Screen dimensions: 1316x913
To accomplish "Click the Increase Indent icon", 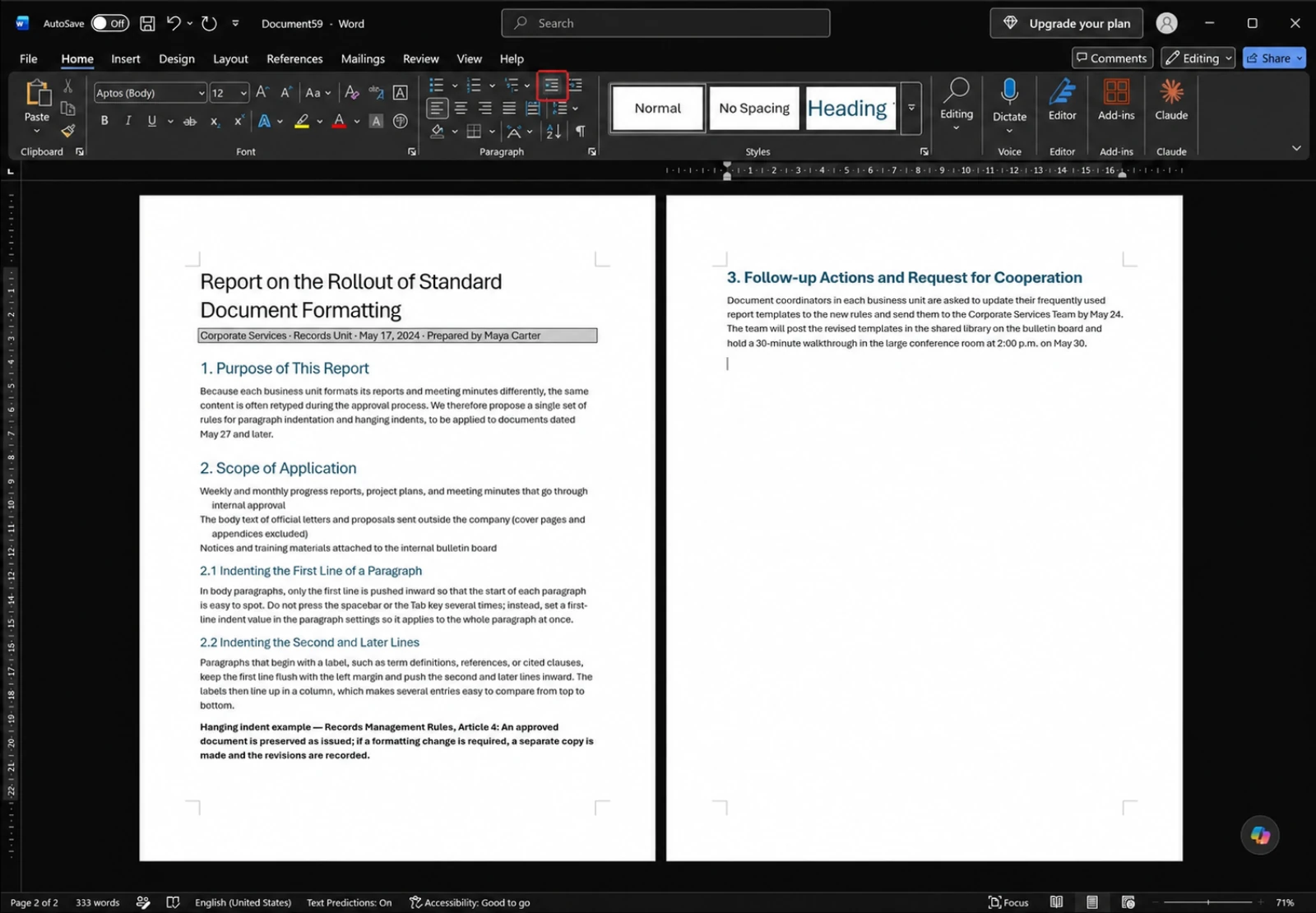I will (575, 85).
